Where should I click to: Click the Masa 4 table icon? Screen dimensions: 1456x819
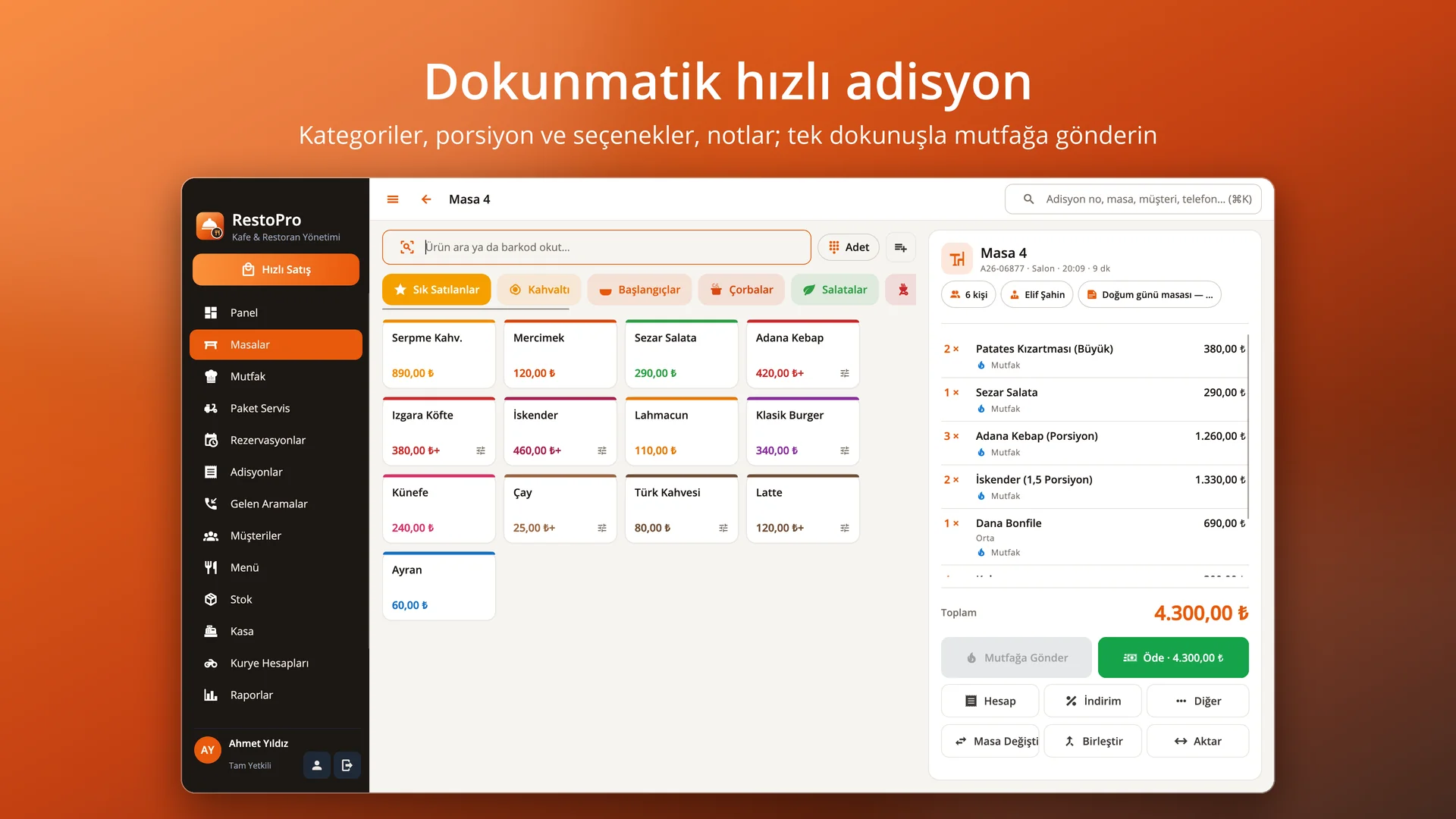[x=957, y=259]
